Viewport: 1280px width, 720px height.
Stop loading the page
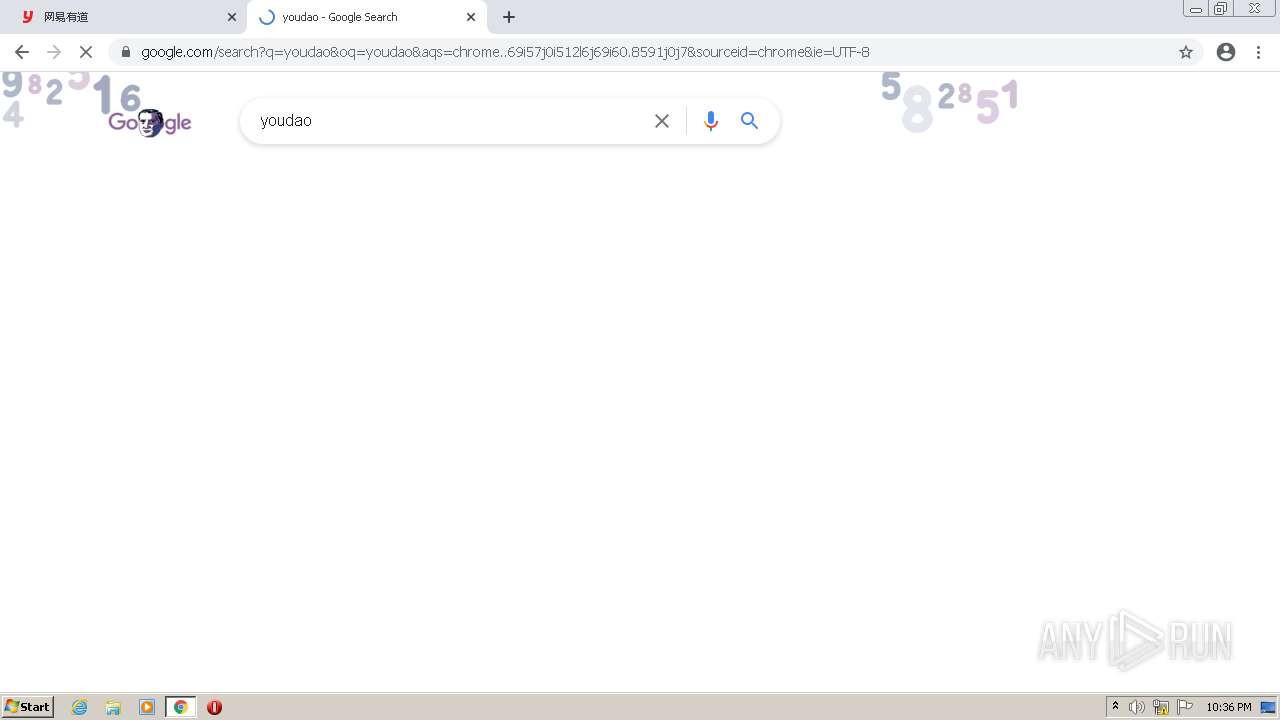85,52
